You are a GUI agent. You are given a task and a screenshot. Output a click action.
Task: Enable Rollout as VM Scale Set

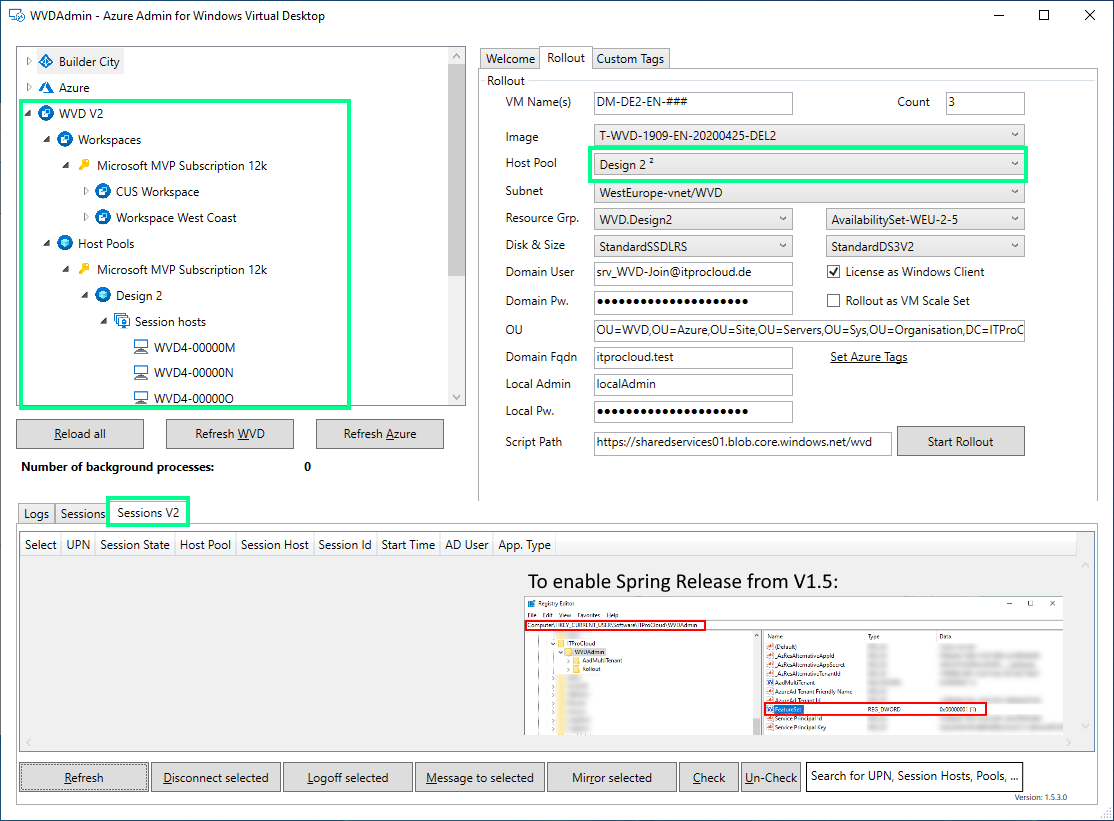point(833,300)
